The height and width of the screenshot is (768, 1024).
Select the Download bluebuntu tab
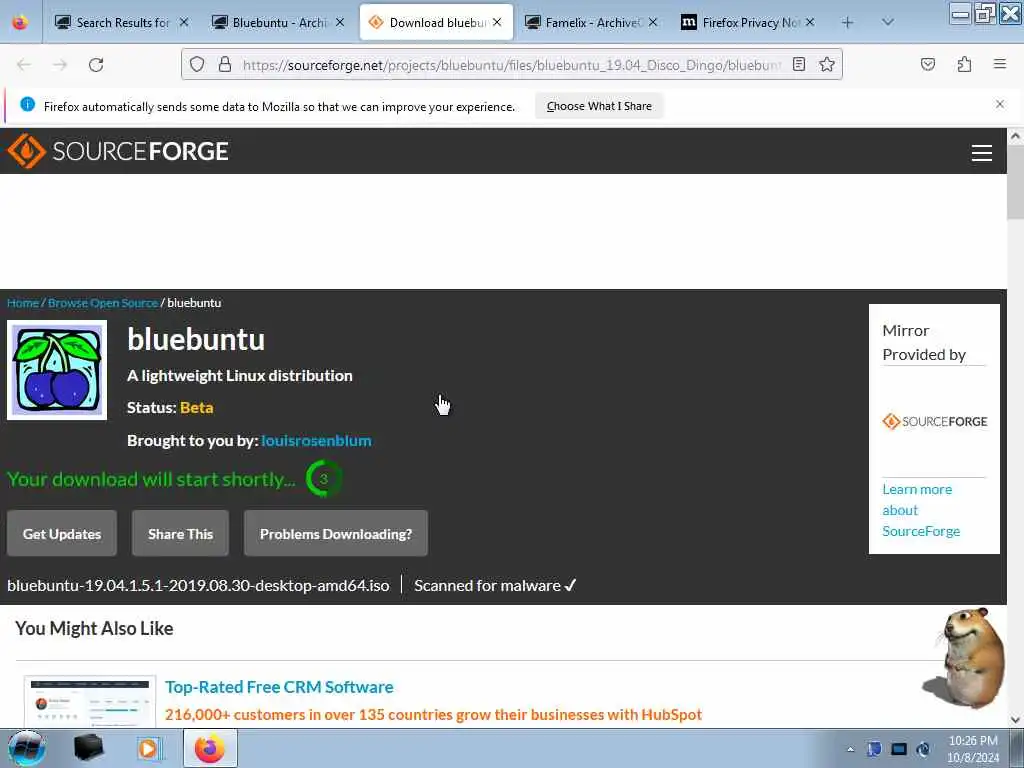point(436,22)
